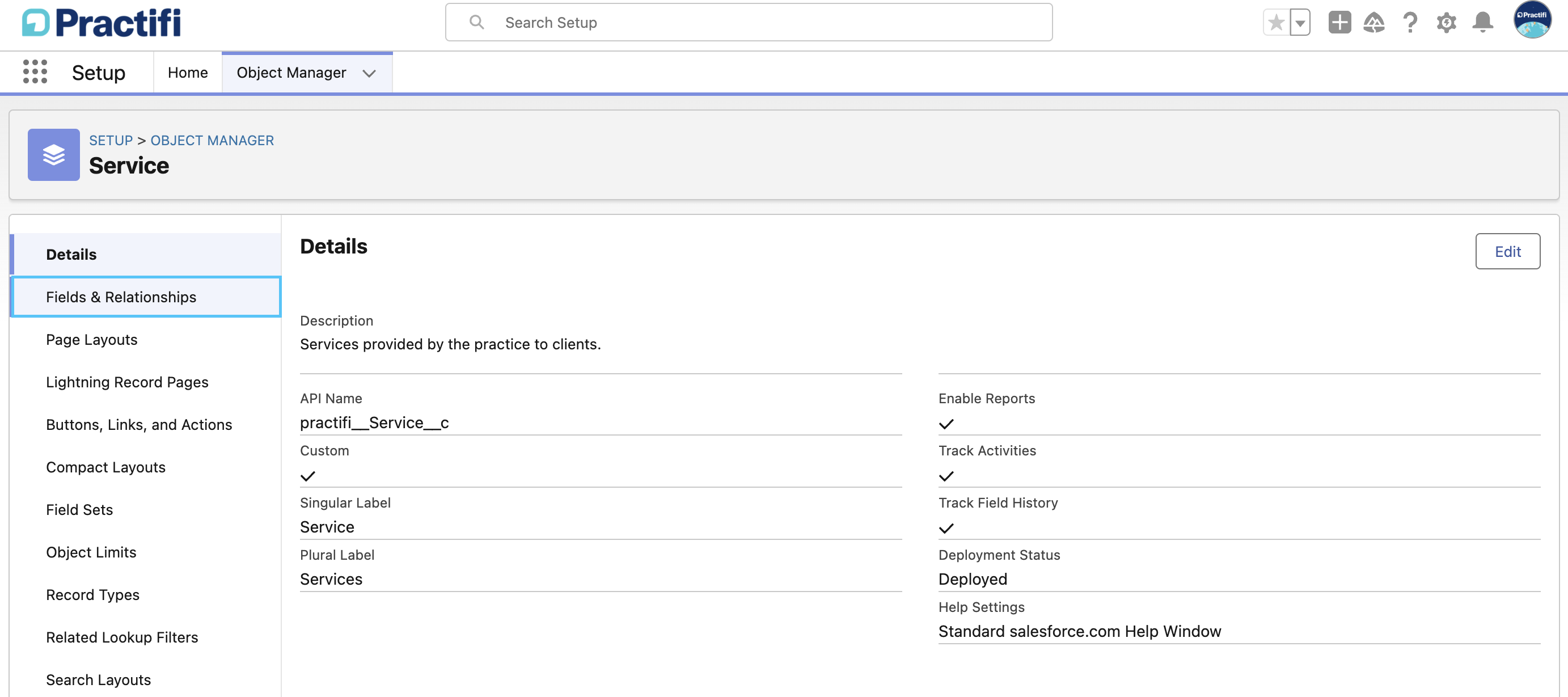The height and width of the screenshot is (697, 1568).
Task: Click the description text about services
Action: (x=450, y=345)
